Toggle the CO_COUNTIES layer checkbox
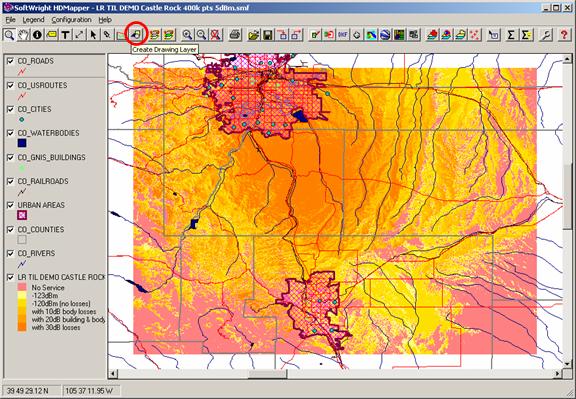This screenshot has height=399, width=576. (x=11, y=229)
